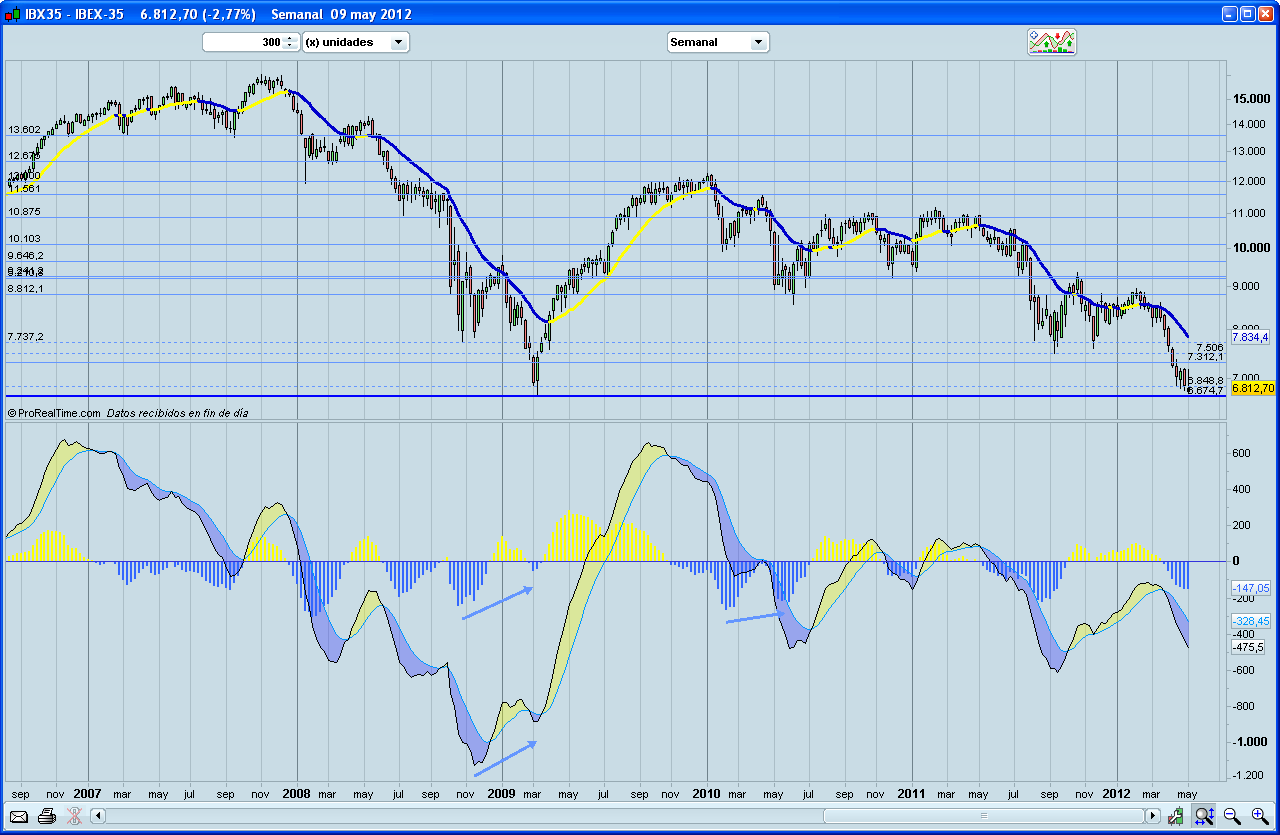Zoom out using the minus magnifier icon
The image size is (1280, 835).
(x=1230, y=817)
